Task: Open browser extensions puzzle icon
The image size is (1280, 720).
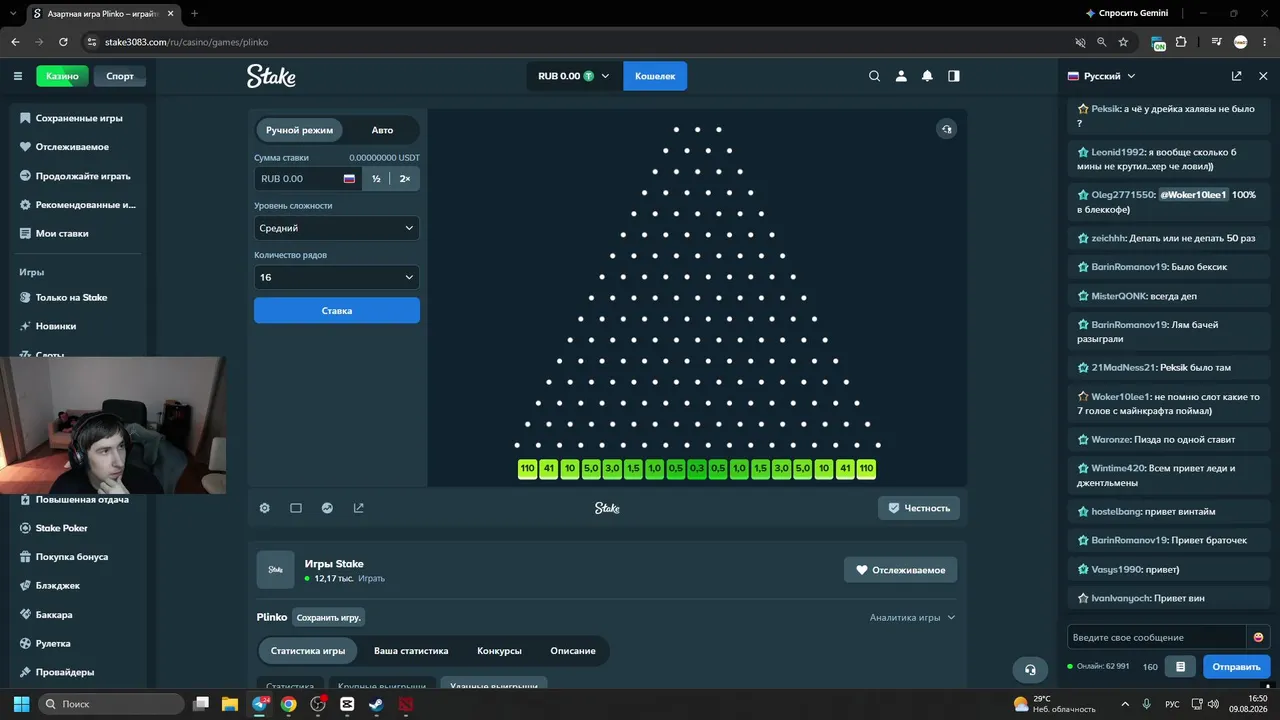Action: pyautogui.click(x=1181, y=42)
